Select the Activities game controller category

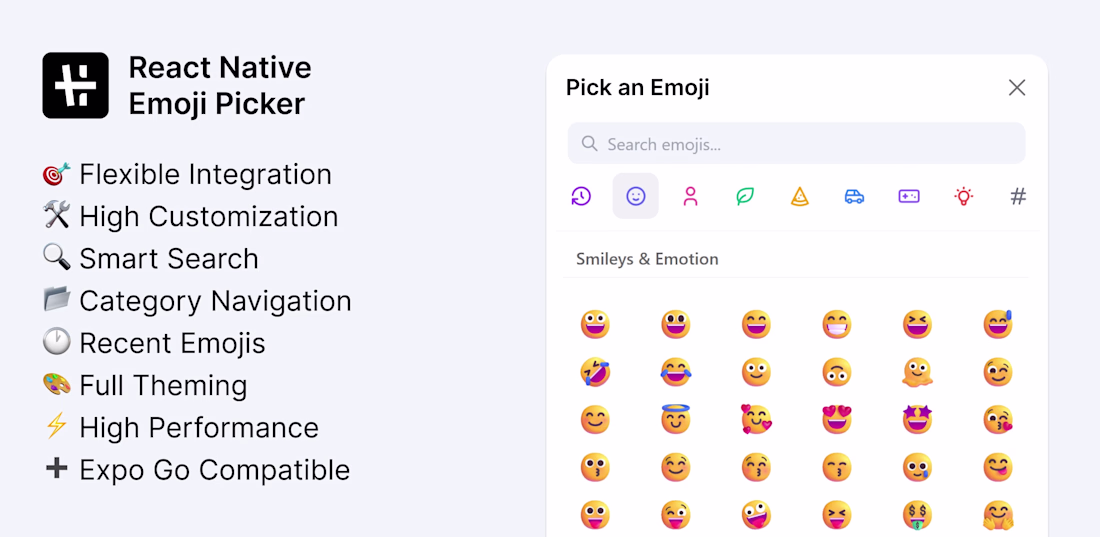click(x=909, y=196)
